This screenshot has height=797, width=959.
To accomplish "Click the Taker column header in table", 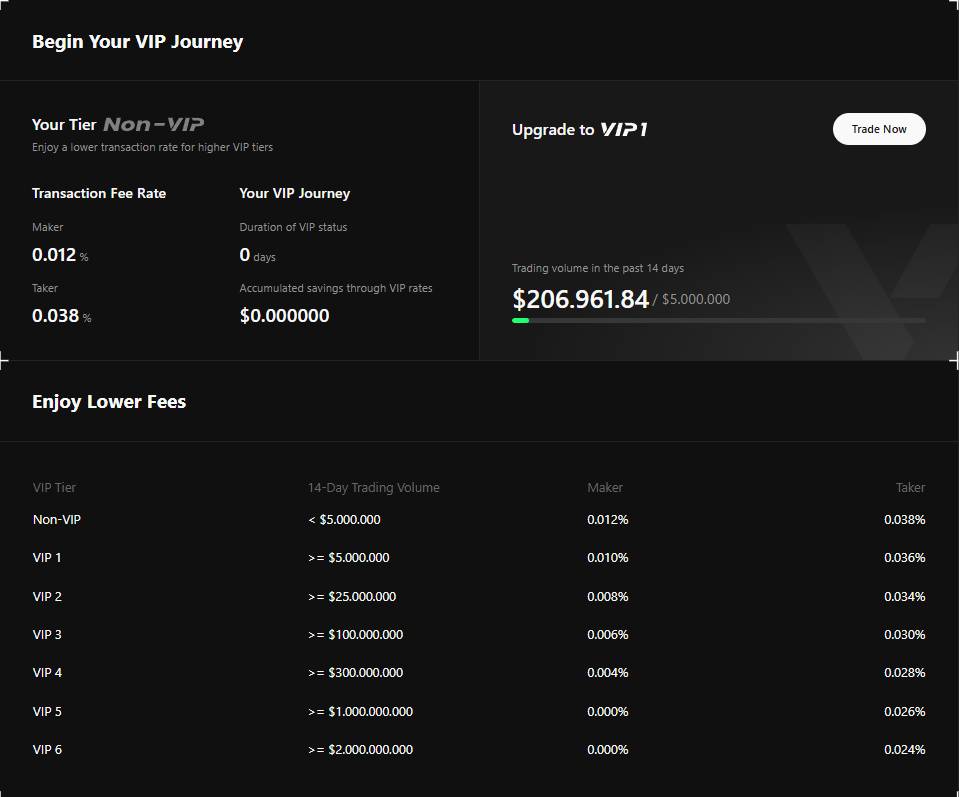I will click(x=910, y=488).
